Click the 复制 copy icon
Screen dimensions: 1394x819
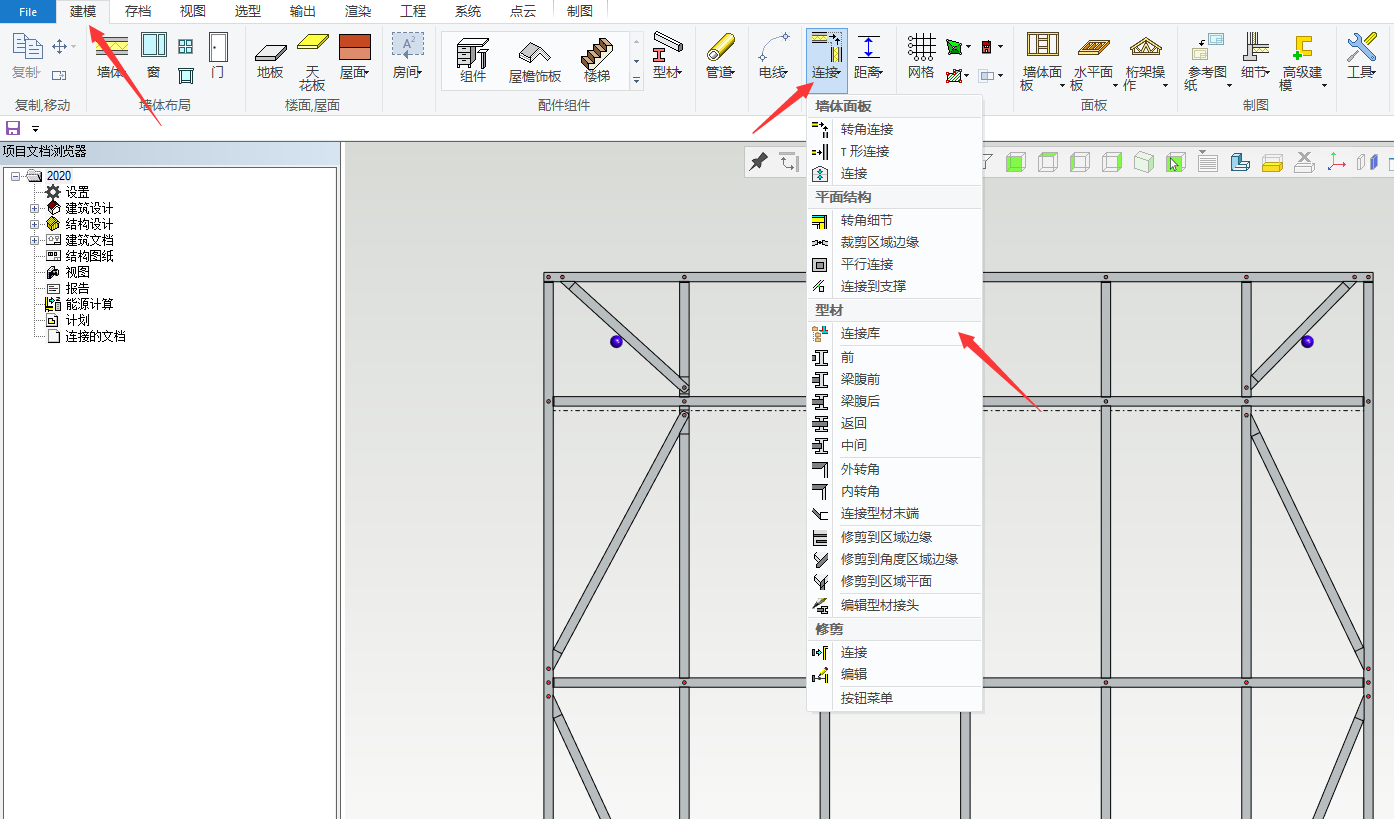pos(27,47)
